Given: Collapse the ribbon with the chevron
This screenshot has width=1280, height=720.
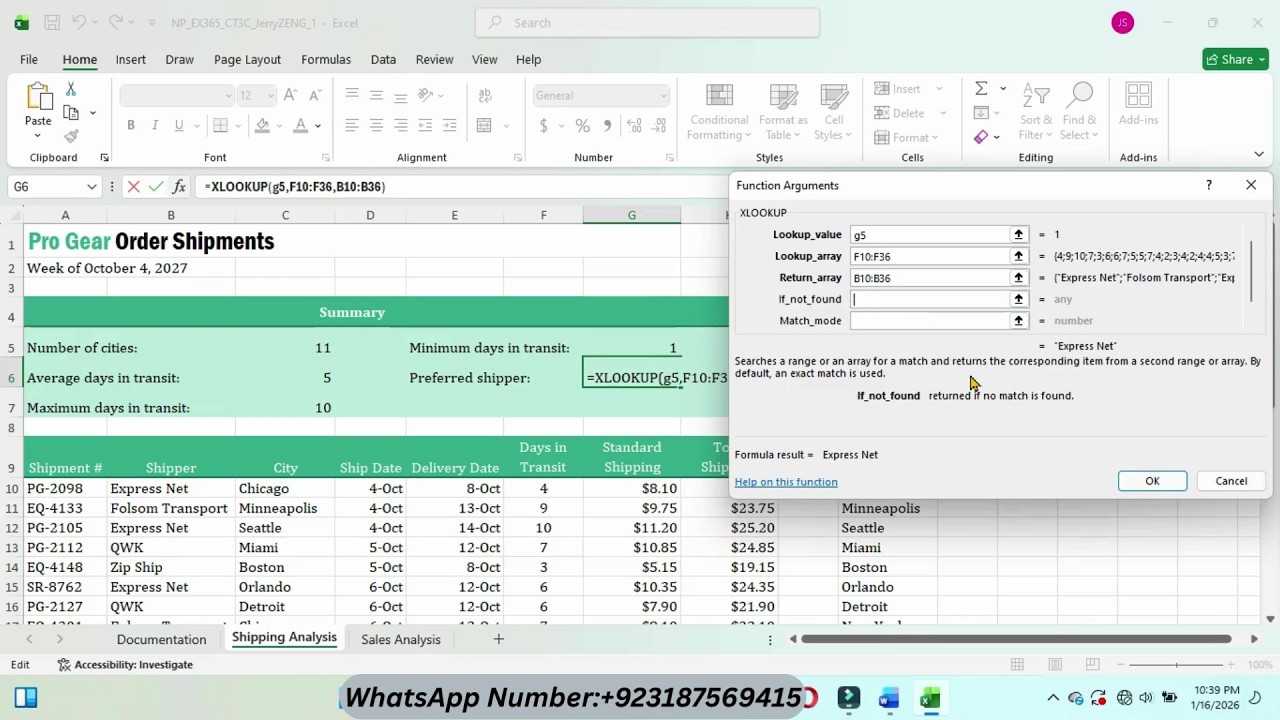Looking at the screenshot, I should coord(1259,154).
